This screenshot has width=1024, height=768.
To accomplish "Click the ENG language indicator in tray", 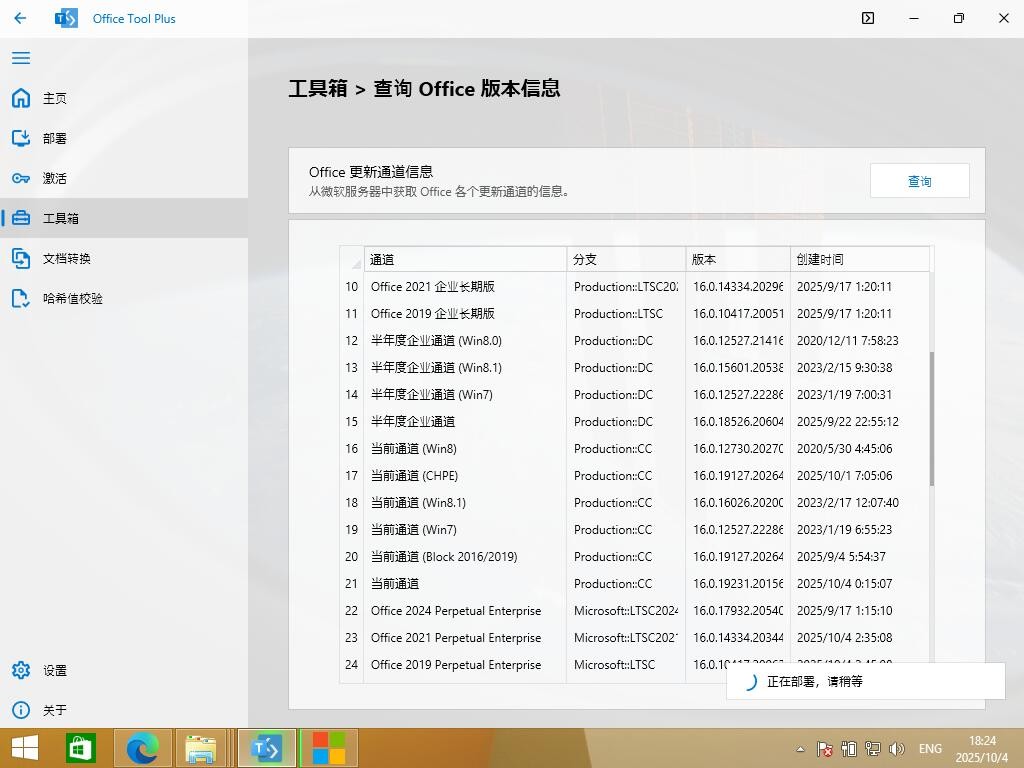I will 930,748.
